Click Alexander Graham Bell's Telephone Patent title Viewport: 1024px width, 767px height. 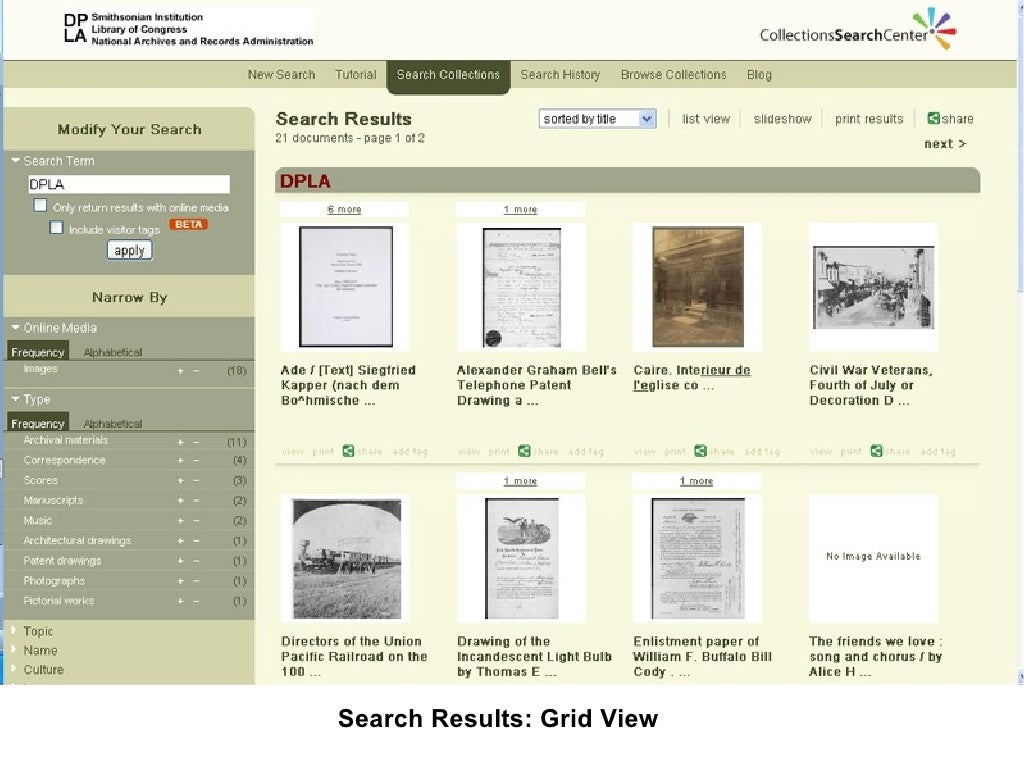[536, 385]
